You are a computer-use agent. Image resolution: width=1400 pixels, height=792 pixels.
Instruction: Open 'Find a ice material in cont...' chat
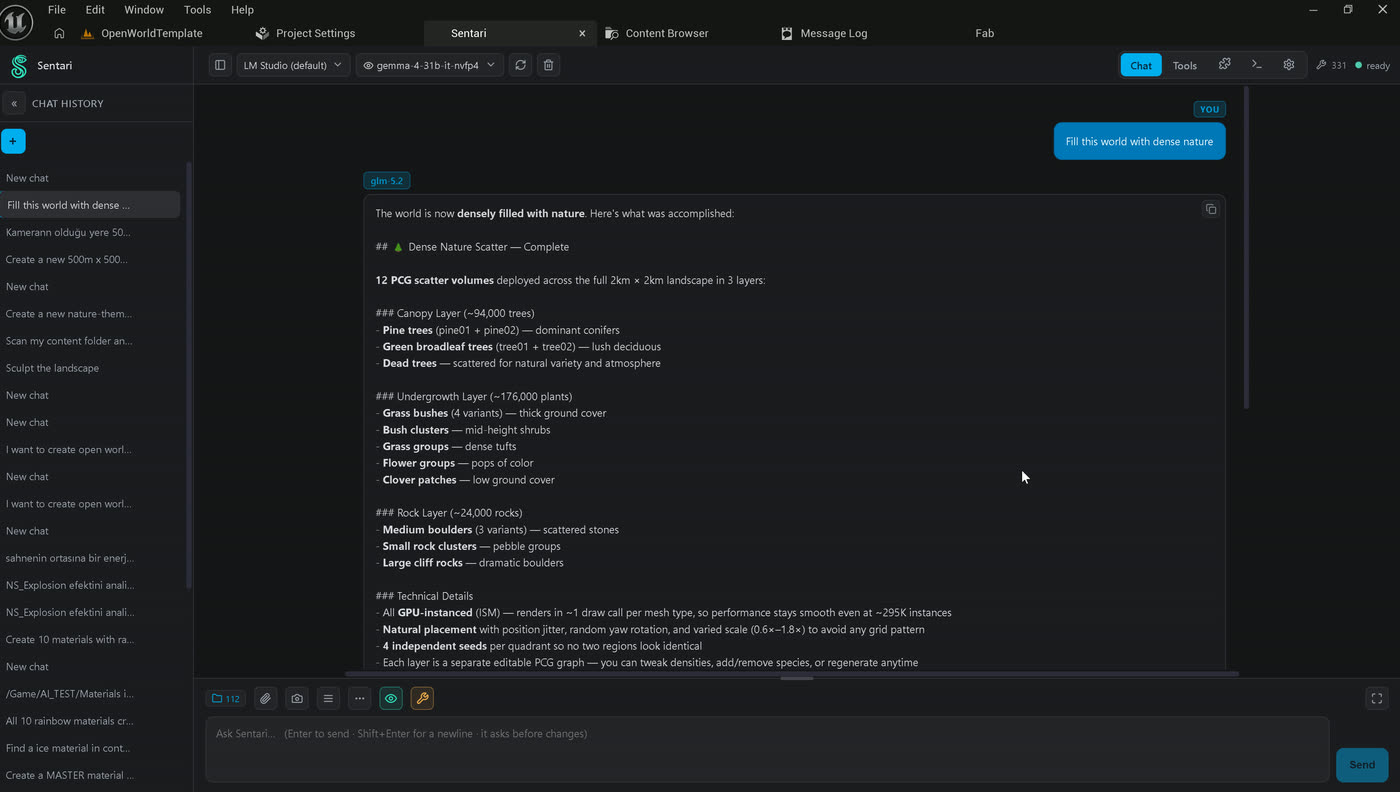click(90, 748)
